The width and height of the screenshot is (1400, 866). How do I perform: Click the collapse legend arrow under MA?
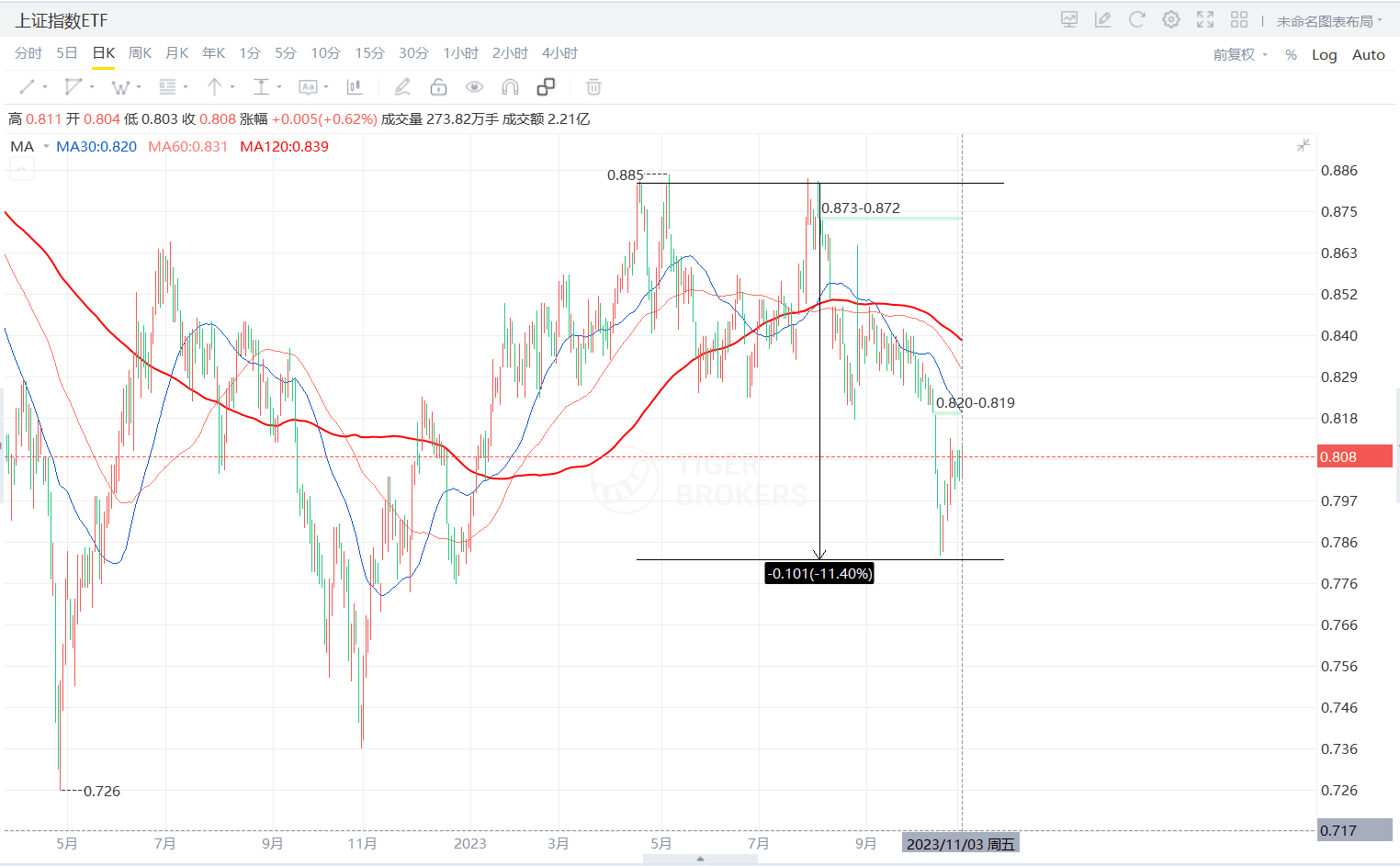click(22, 169)
